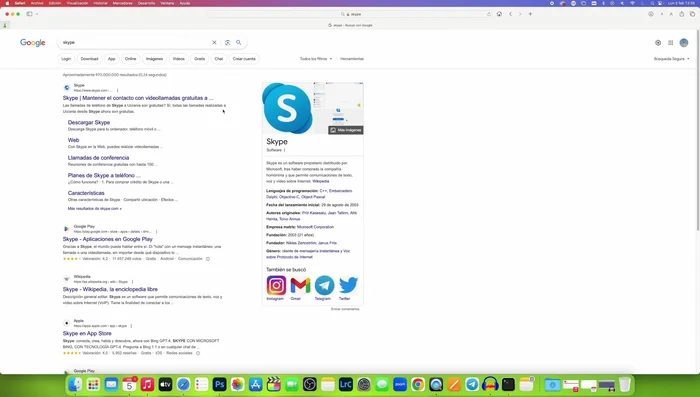The height and width of the screenshot is (397, 700).
Task: Open Safari sidebar dropdown arrow
Action: (x=37, y=14)
